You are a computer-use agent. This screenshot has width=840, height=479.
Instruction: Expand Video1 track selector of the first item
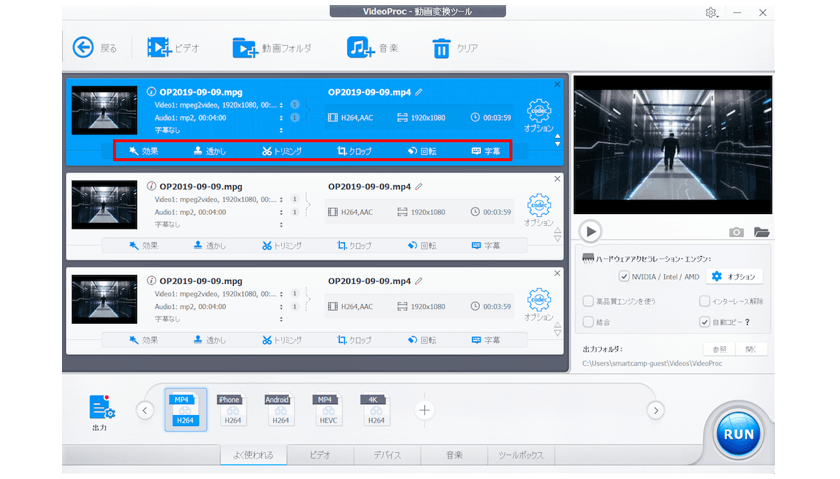281,103
